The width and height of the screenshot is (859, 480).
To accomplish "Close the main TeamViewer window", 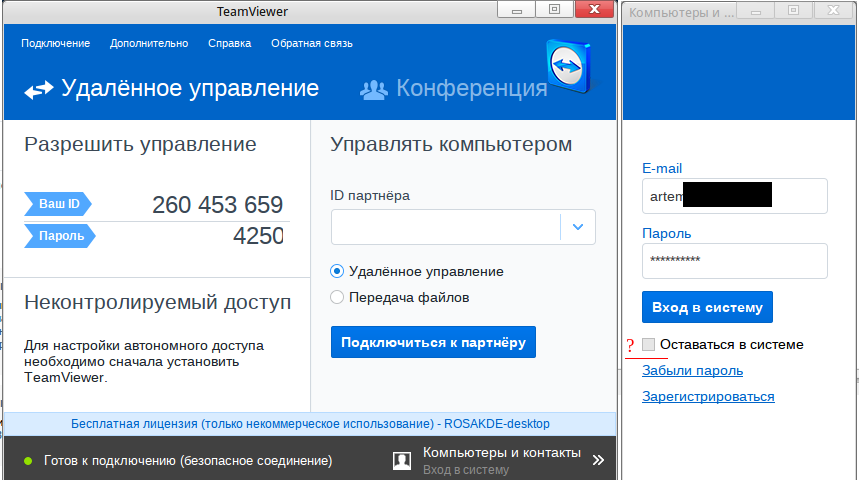I will tap(594, 9).
